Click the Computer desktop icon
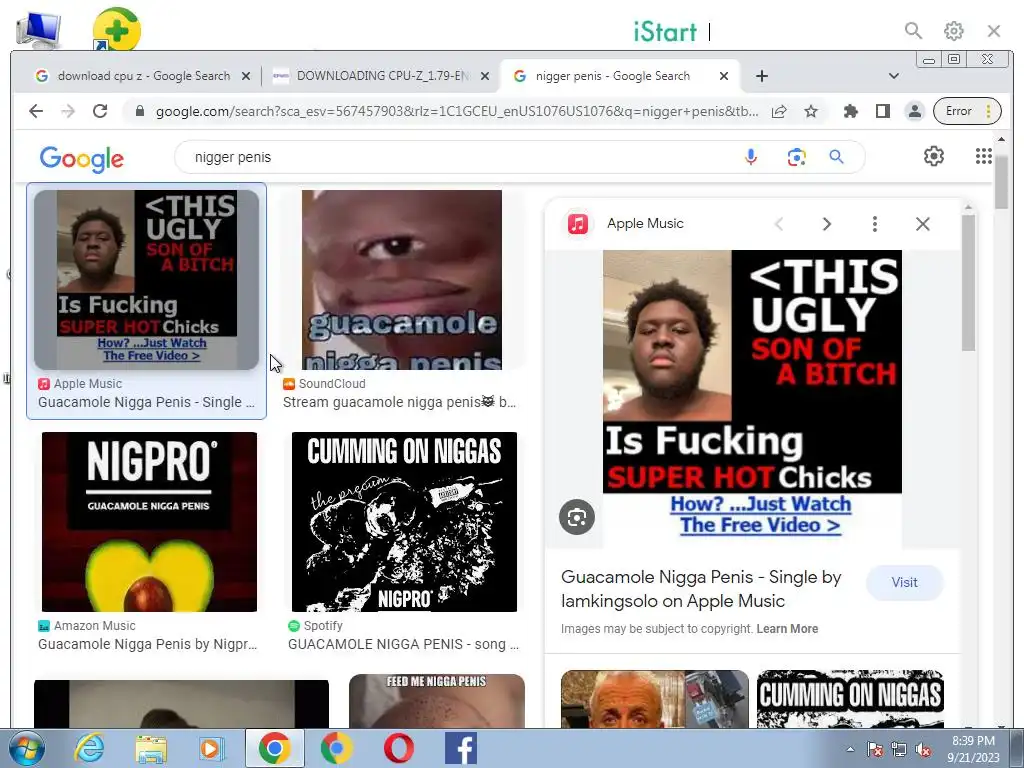This screenshot has height=768, width=1024. (38, 28)
